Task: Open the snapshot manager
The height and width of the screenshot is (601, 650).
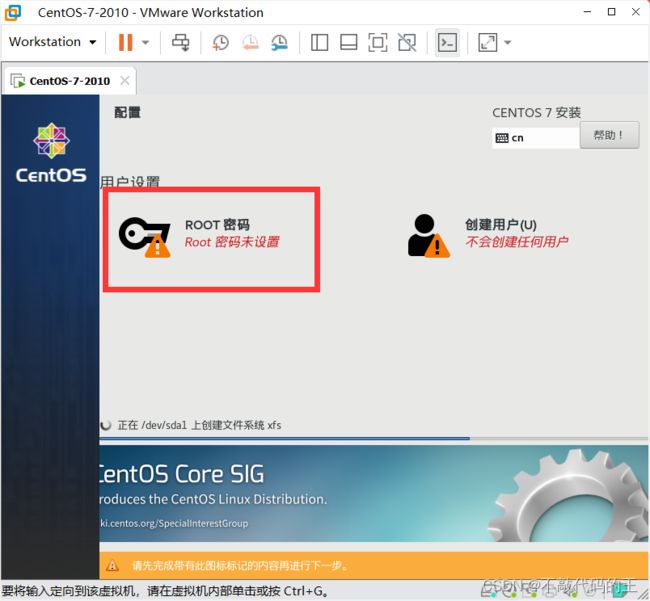Action: (x=280, y=42)
